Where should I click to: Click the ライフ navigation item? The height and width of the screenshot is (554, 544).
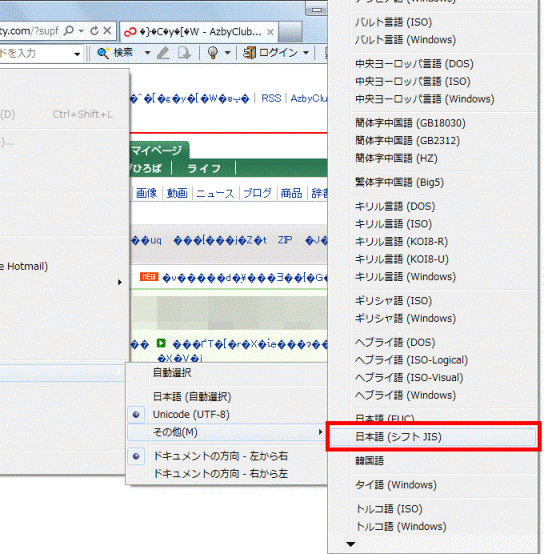204,168
